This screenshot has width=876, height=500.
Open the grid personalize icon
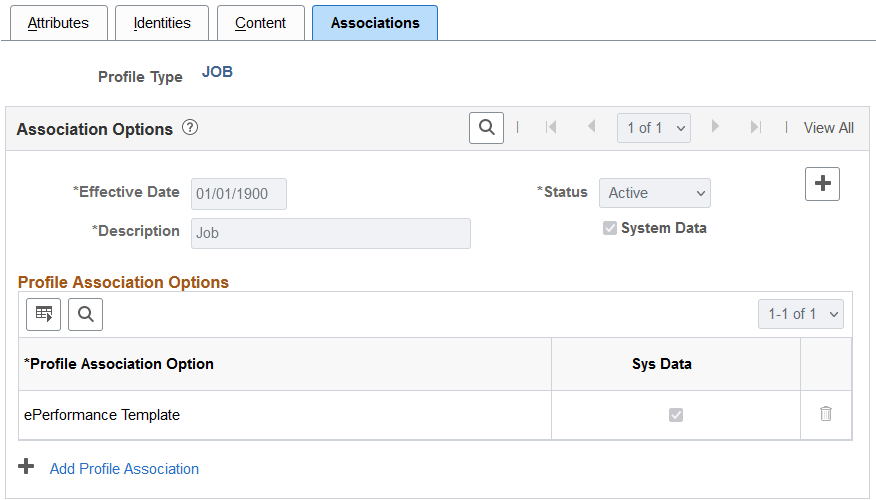coord(44,315)
